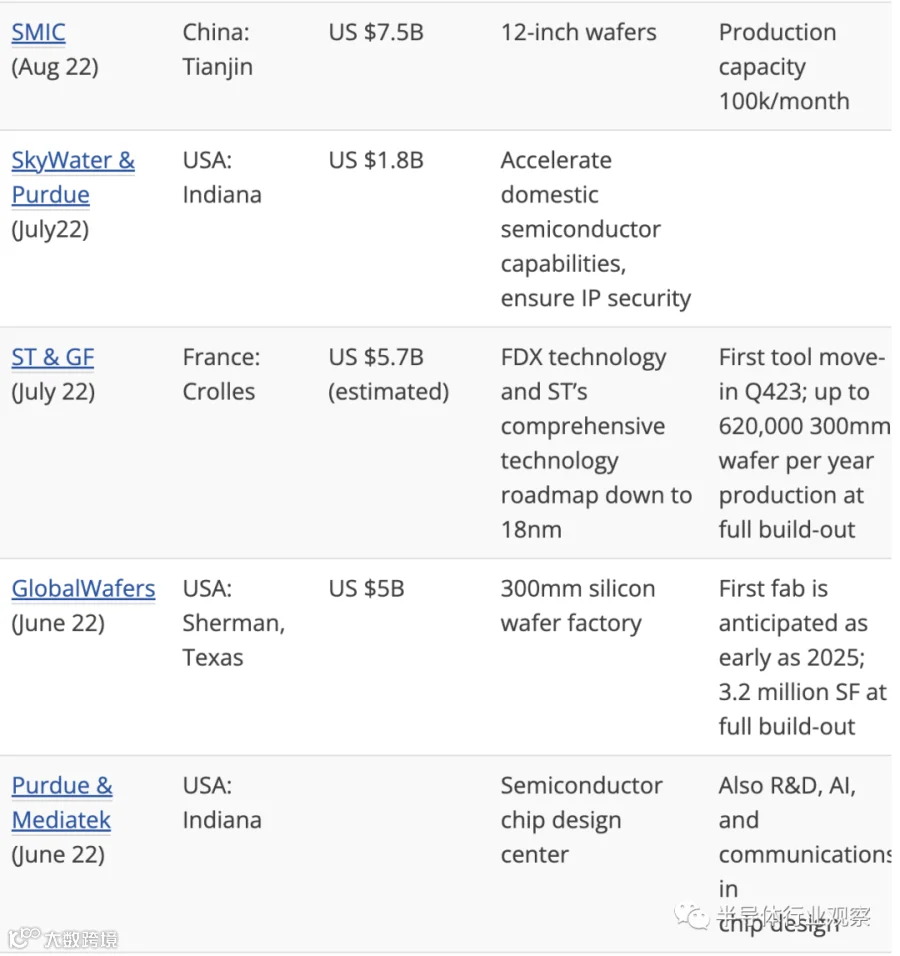Screen dimensions: 900x956
Task: Select the US $7.5B investment cell
Action: tap(376, 32)
